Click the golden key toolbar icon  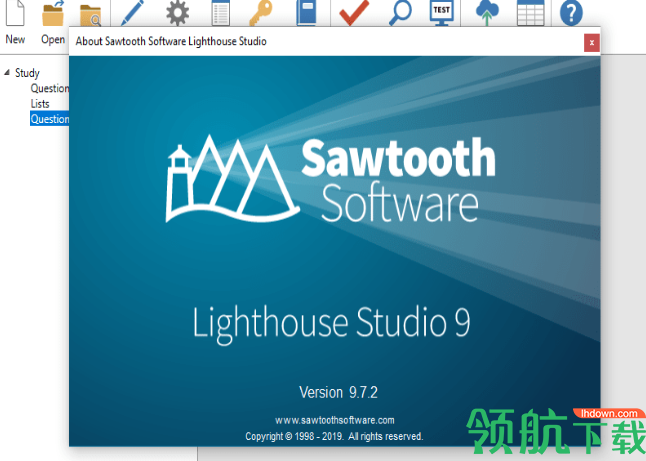coord(261,13)
